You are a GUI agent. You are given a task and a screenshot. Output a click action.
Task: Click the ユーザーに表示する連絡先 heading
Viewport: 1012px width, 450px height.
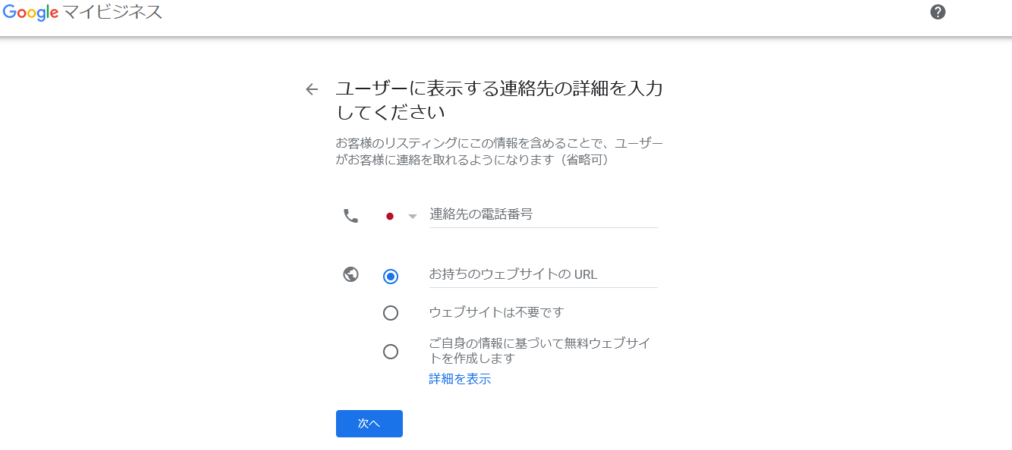point(499,100)
